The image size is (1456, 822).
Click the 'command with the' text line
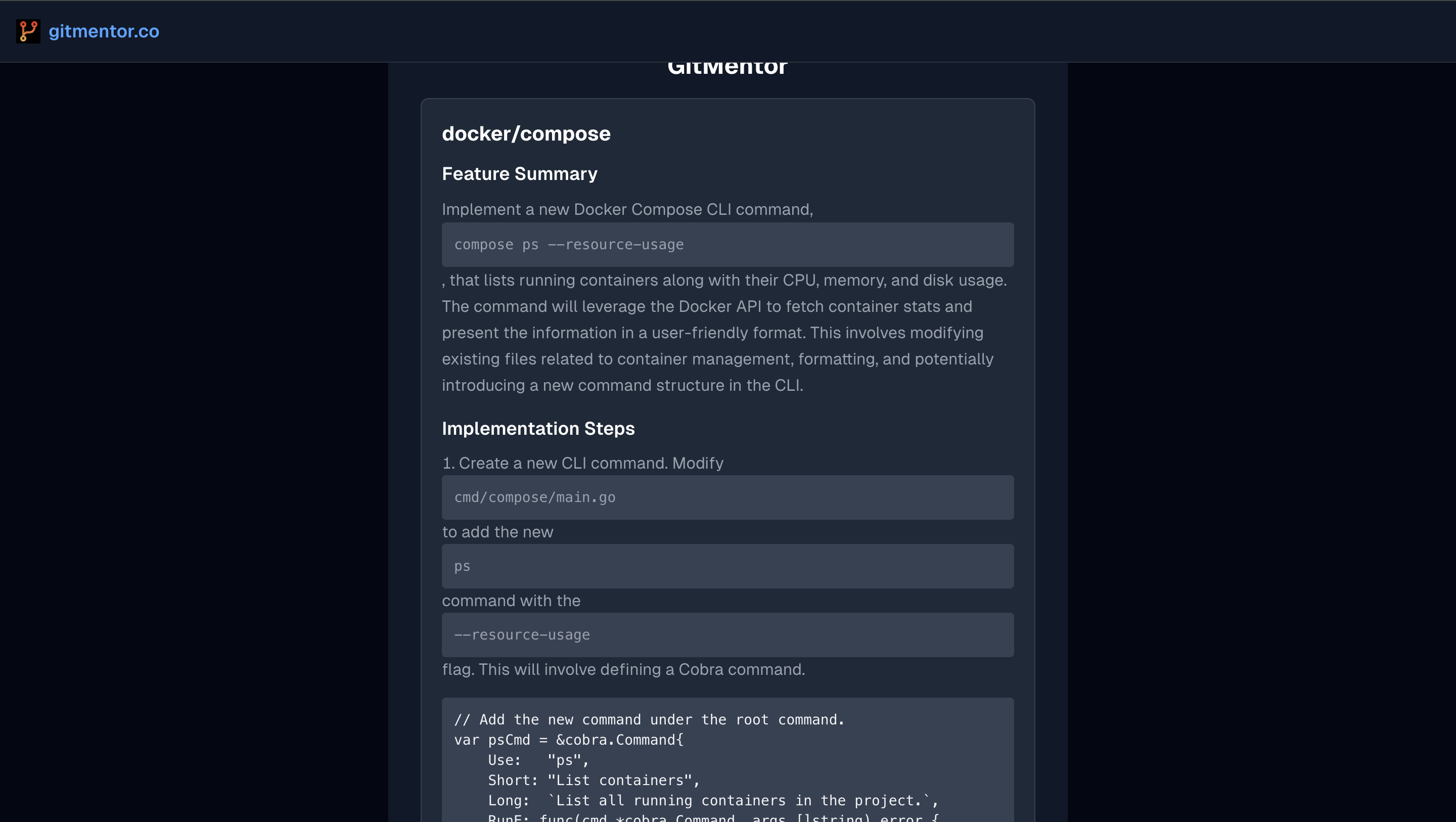[511, 601]
